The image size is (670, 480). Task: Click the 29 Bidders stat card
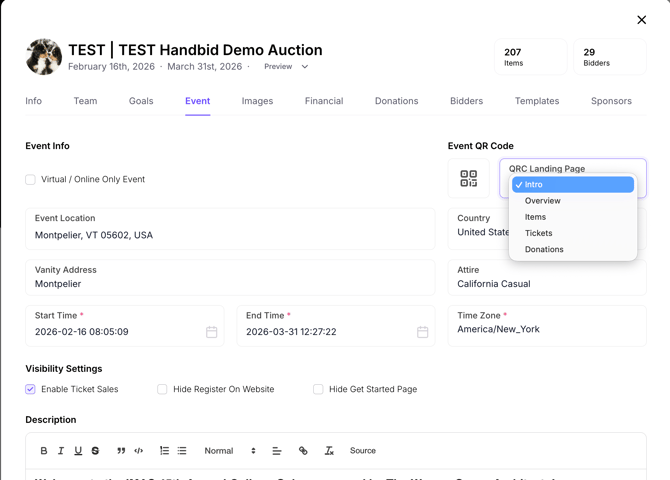tap(610, 57)
